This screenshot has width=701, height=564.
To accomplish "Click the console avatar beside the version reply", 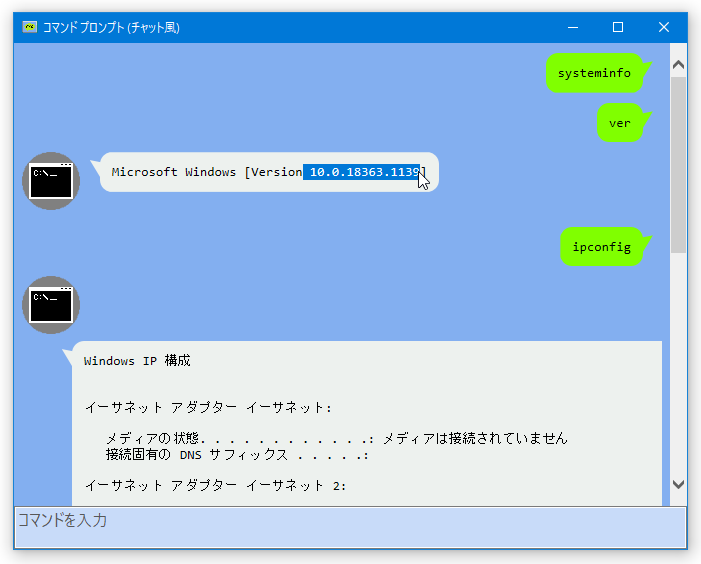I will click(x=51, y=181).
